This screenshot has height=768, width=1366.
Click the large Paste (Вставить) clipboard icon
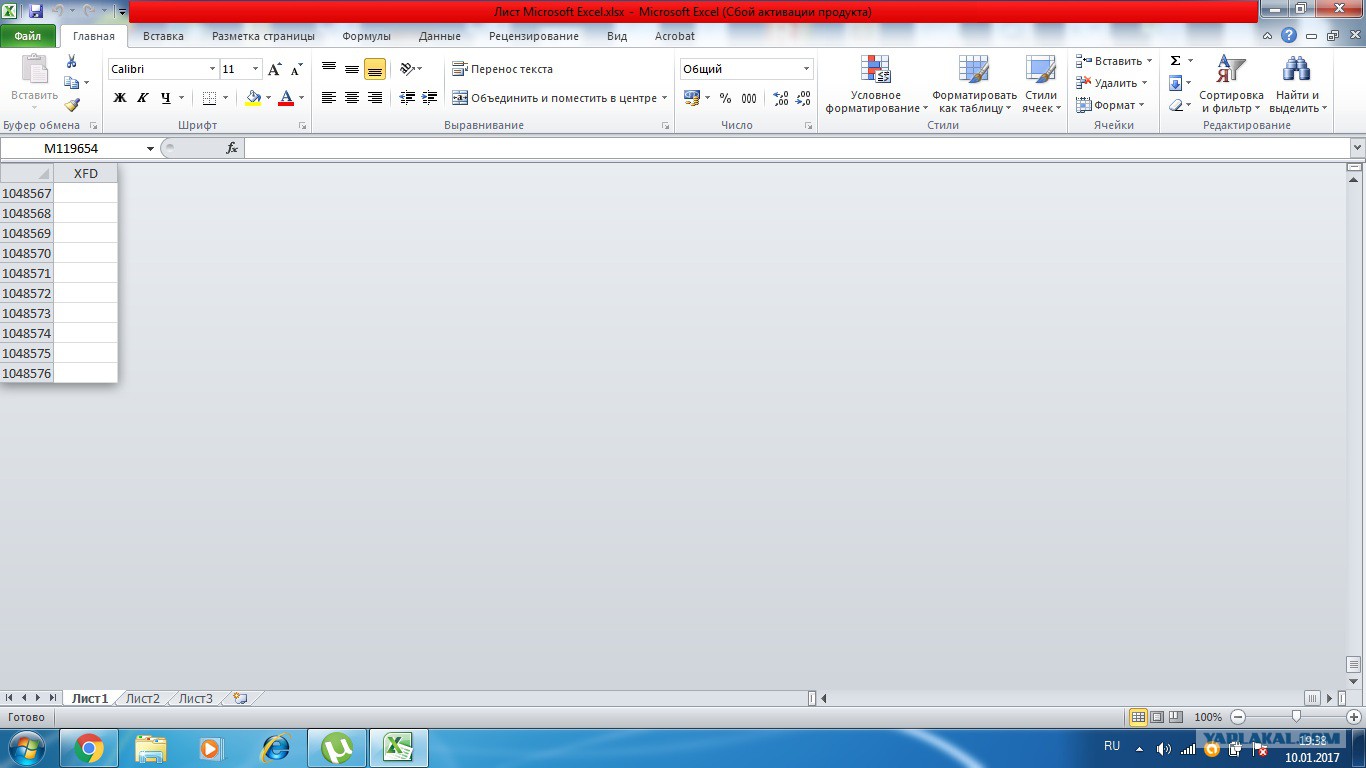(35, 70)
